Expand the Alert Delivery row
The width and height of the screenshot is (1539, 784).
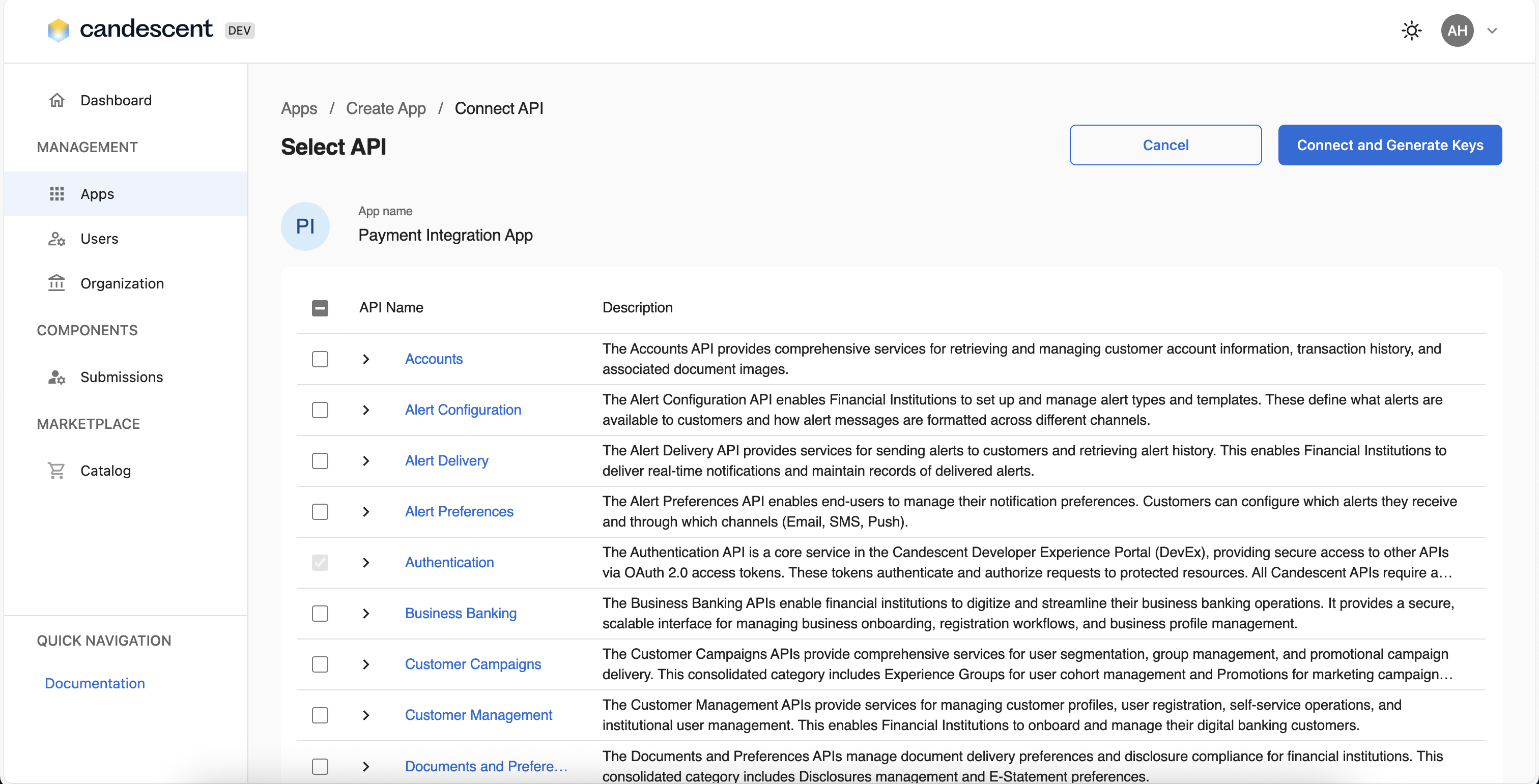coord(366,461)
